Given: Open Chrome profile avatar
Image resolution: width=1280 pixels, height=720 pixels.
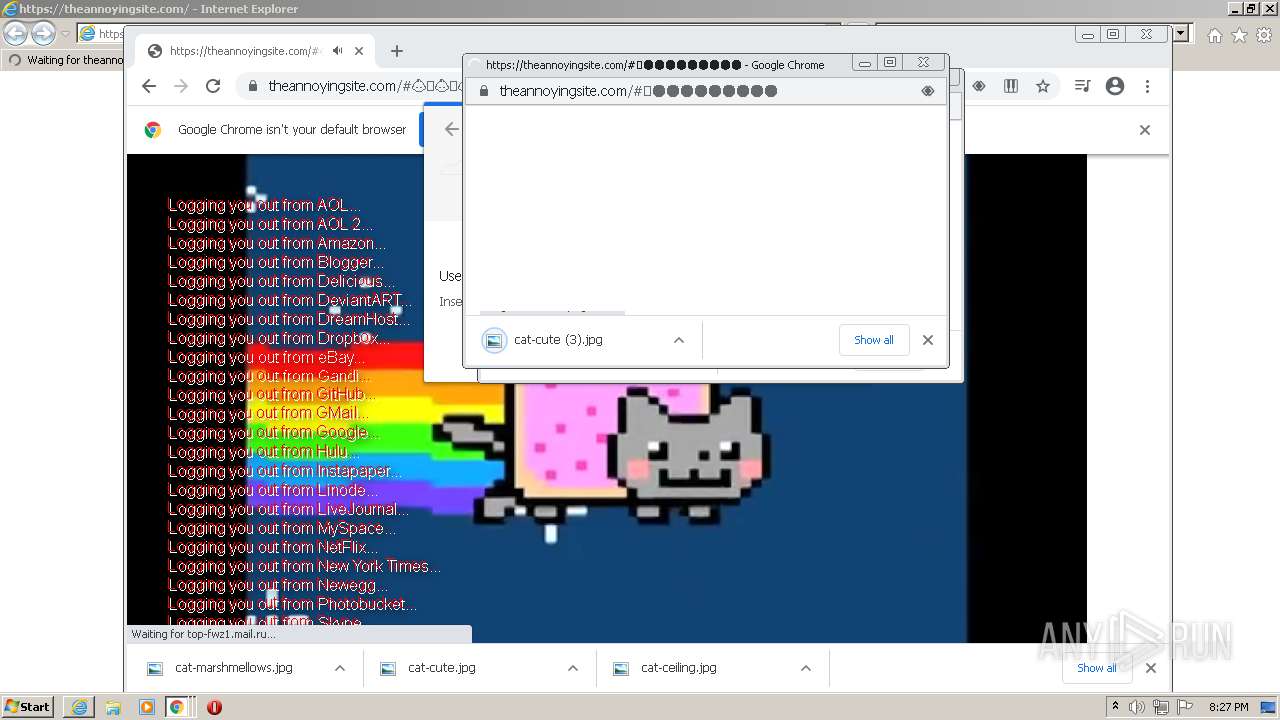Looking at the screenshot, I should [1115, 86].
